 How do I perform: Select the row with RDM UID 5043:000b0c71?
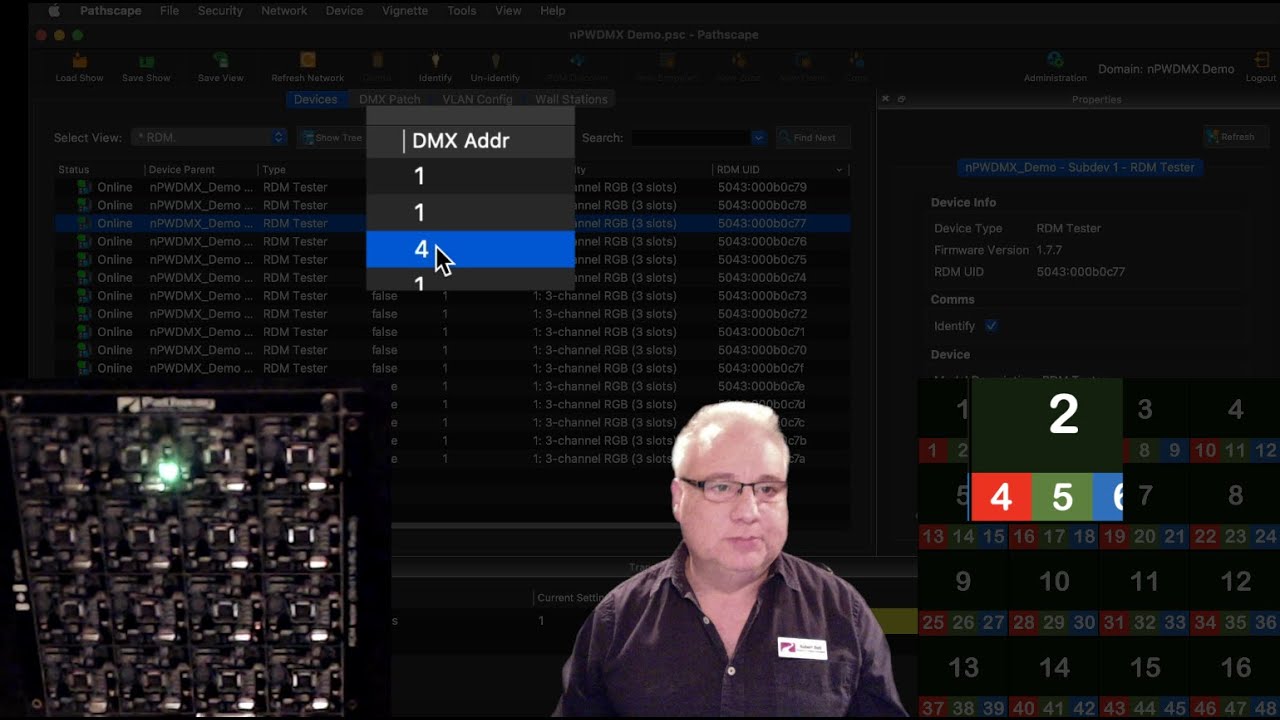tap(453, 332)
